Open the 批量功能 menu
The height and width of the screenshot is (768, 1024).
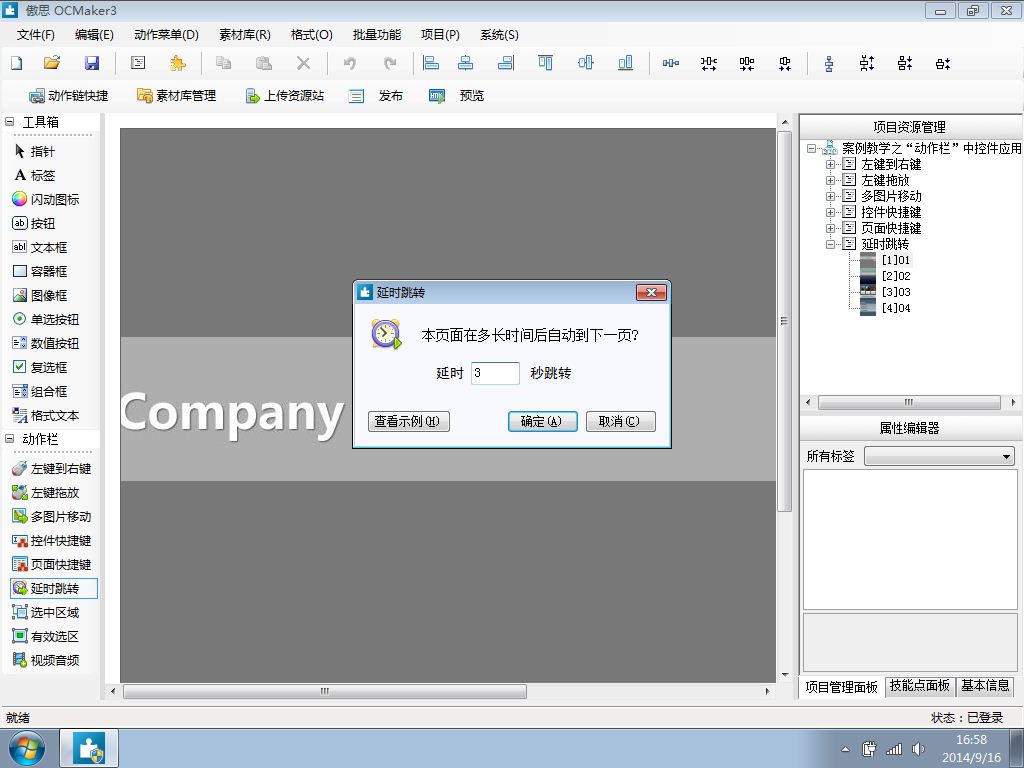[x=377, y=35]
